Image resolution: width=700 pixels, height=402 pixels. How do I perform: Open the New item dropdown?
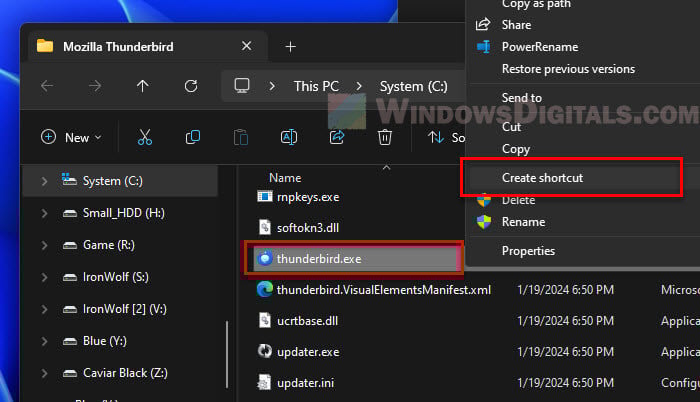[71, 138]
